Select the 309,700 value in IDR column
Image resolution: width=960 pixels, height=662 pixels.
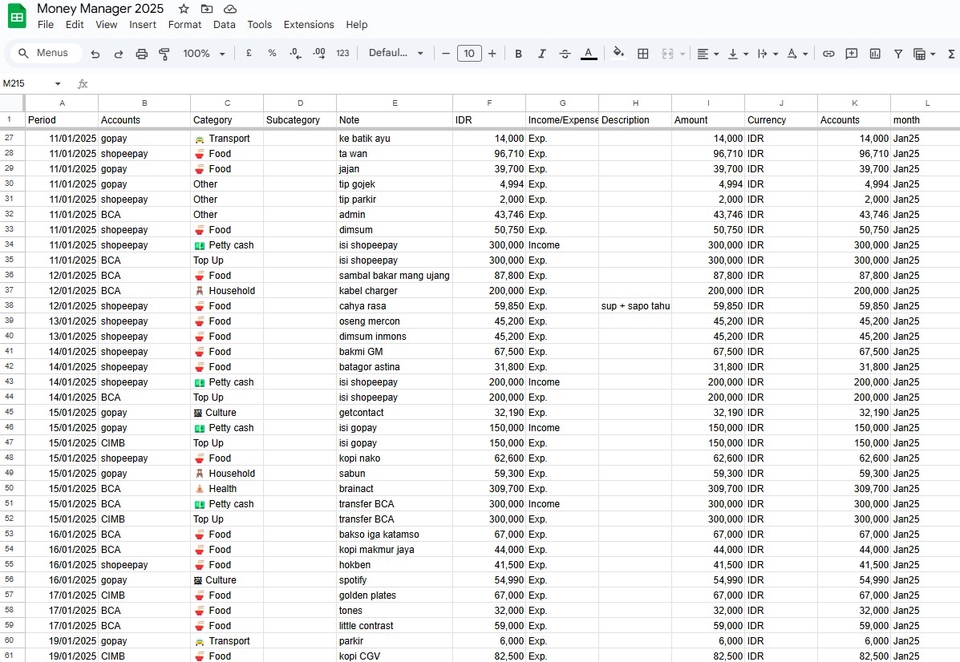coord(489,489)
